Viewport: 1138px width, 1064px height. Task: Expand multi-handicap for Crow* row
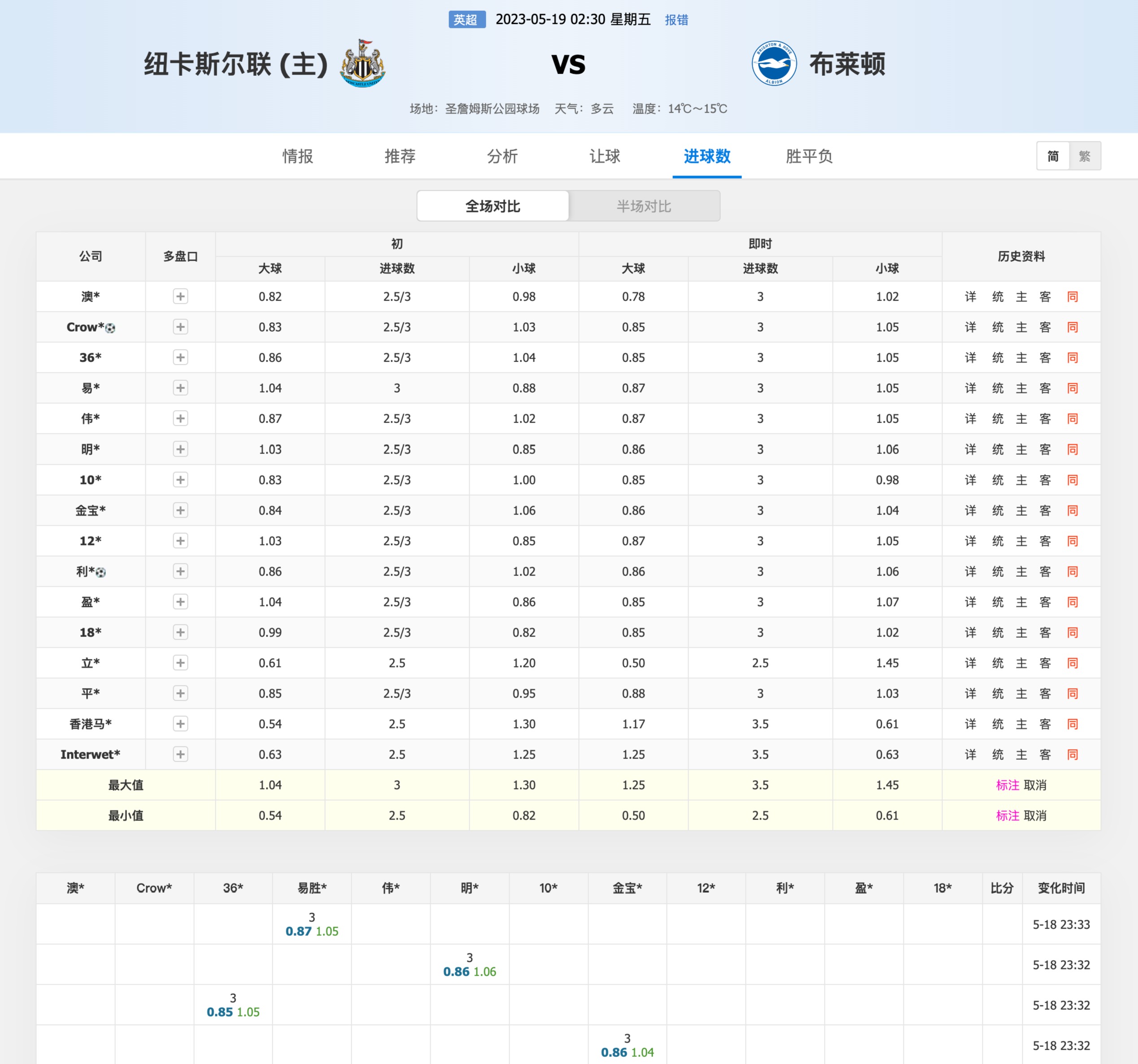click(180, 327)
